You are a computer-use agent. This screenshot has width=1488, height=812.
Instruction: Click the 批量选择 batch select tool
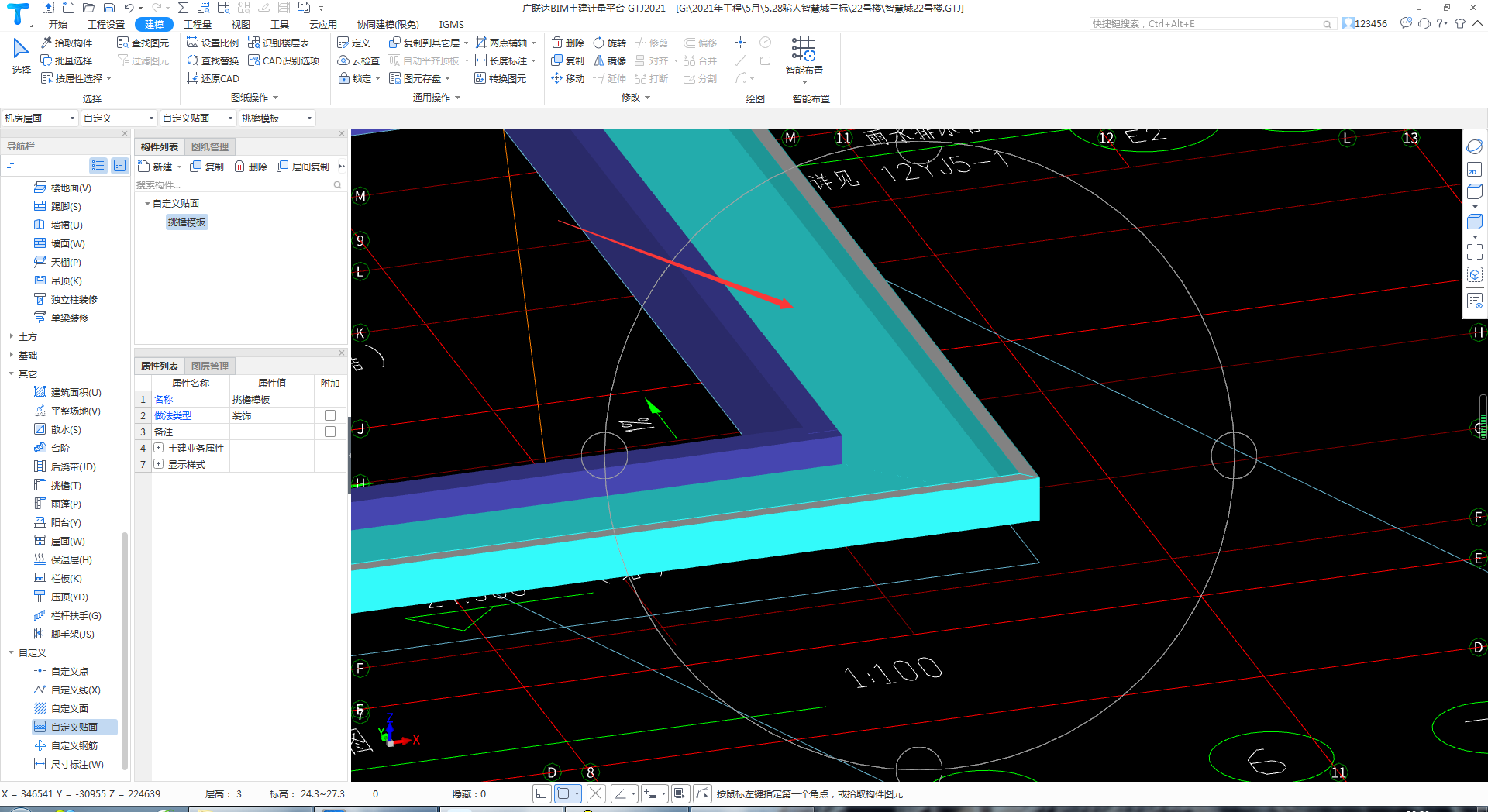point(67,60)
